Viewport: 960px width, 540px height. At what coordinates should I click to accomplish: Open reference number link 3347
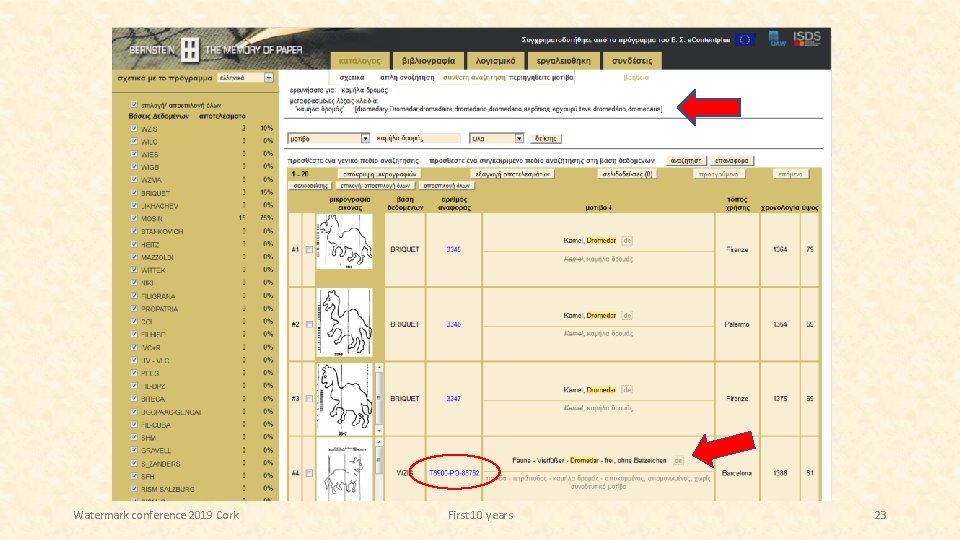[454, 399]
